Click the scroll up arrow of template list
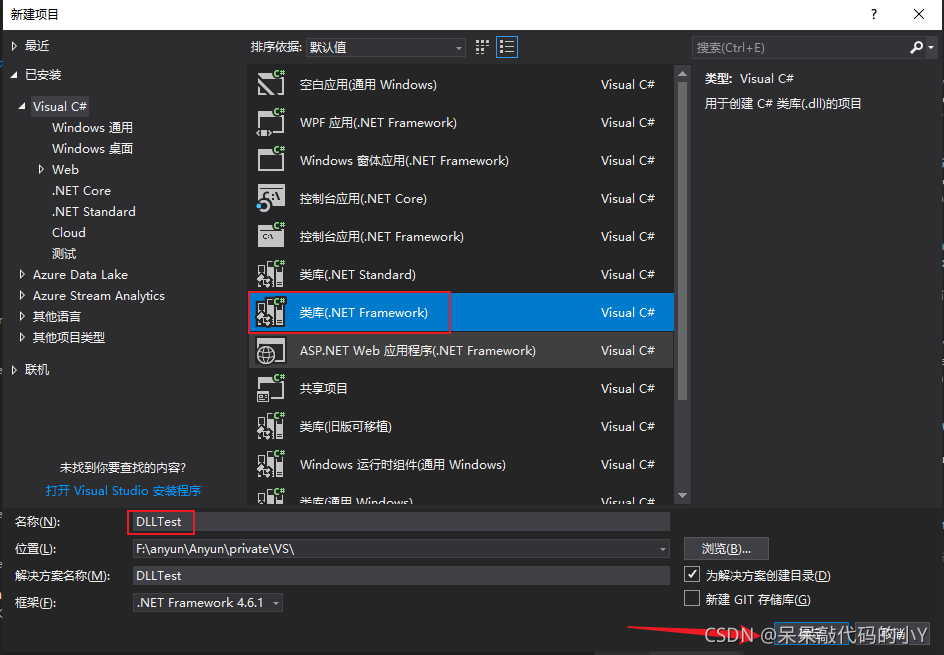The height and width of the screenshot is (655, 944). pyautogui.click(x=682, y=74)
